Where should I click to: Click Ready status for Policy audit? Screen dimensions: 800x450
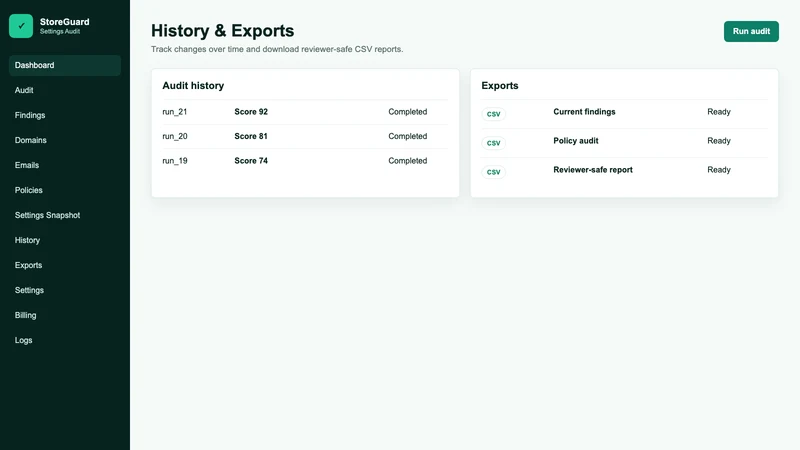(x=719, y=141)
